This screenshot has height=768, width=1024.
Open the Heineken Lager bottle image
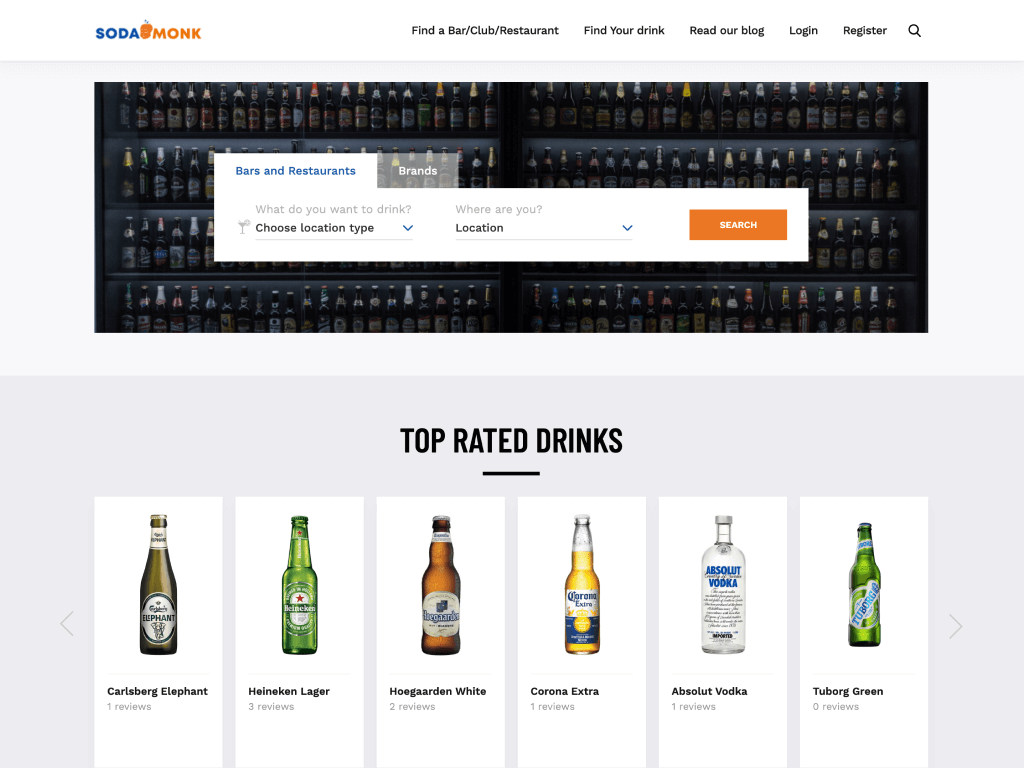pos(300,584)
